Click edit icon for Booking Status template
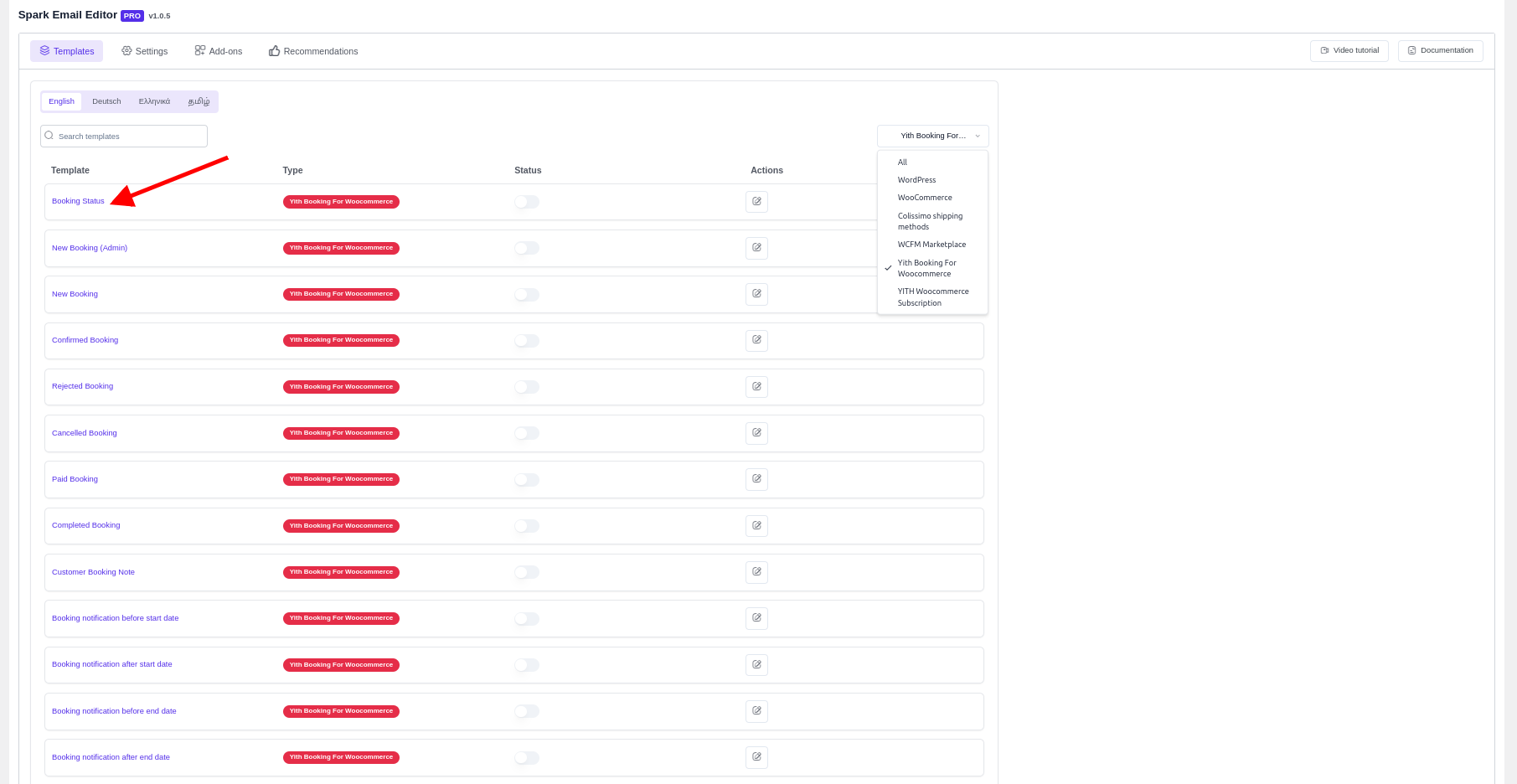1517x784 pixels. point(756,202)
